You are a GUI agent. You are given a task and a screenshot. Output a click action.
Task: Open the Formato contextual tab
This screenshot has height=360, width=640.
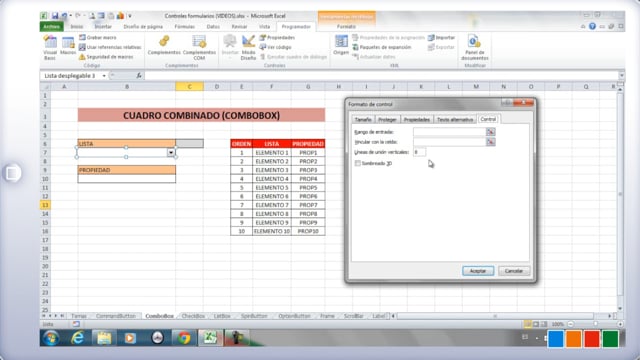point(346,27)
